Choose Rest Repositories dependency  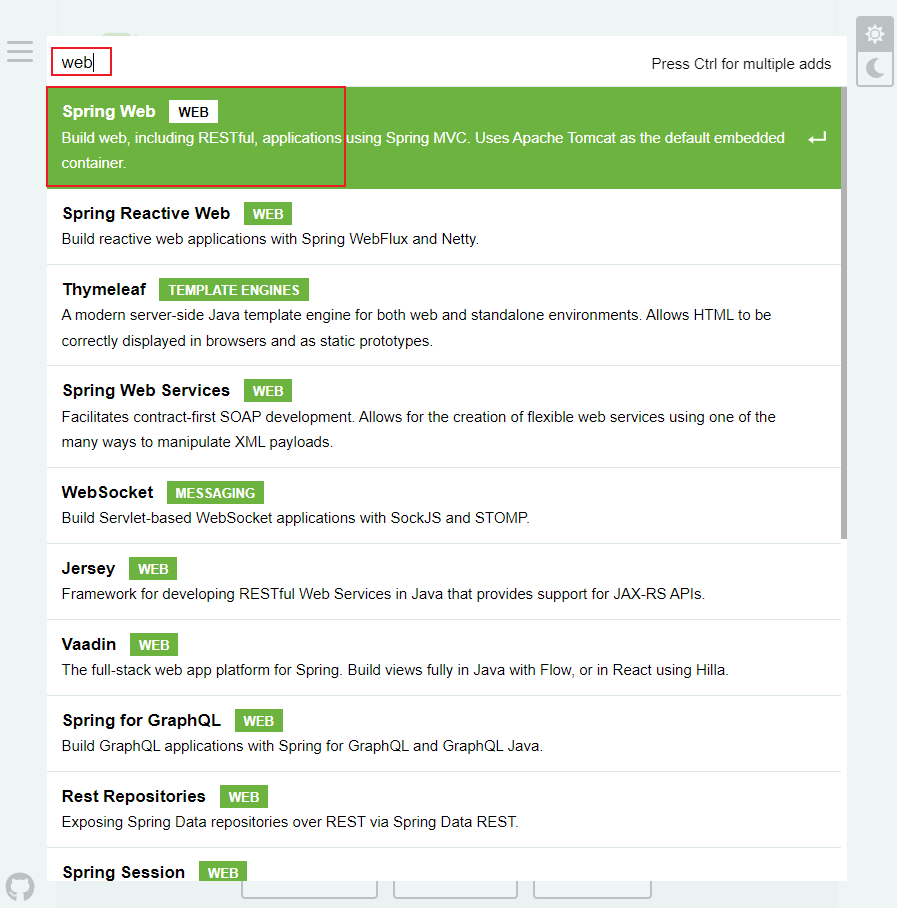[444, 810]
